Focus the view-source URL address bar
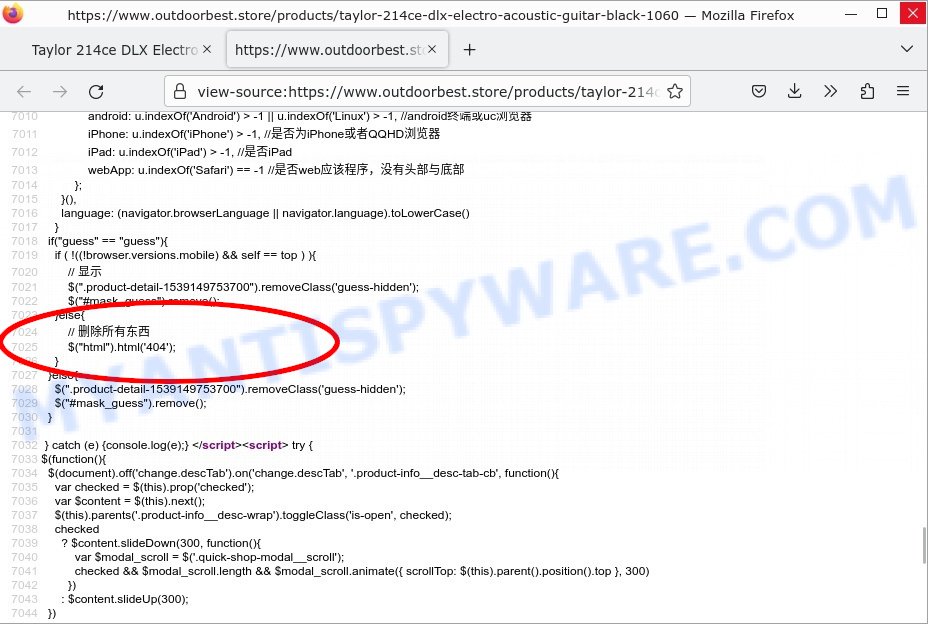Screen dimensions: 928x624 tap(427, 92)
